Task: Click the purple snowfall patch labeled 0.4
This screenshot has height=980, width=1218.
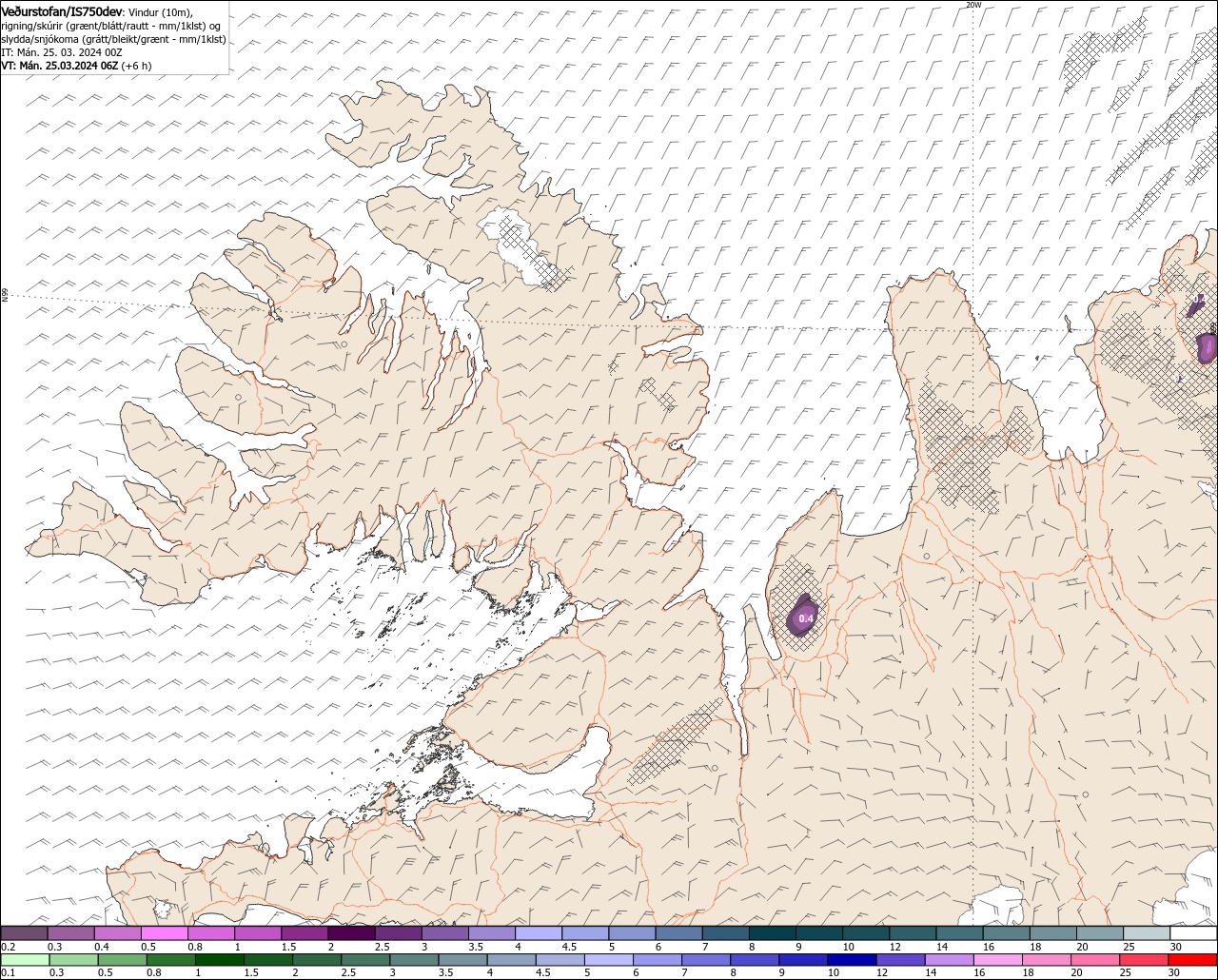Action: 803,617
